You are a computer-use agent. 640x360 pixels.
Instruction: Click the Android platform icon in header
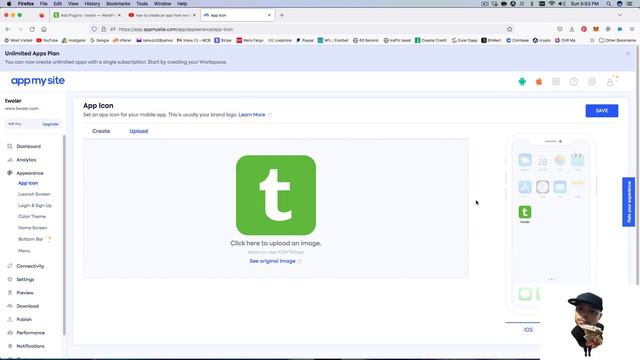pos(522,82)
